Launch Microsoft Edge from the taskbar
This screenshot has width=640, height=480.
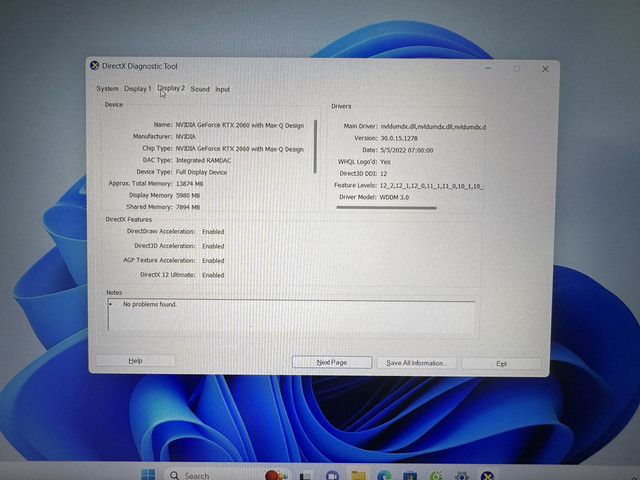coord(384,476)
